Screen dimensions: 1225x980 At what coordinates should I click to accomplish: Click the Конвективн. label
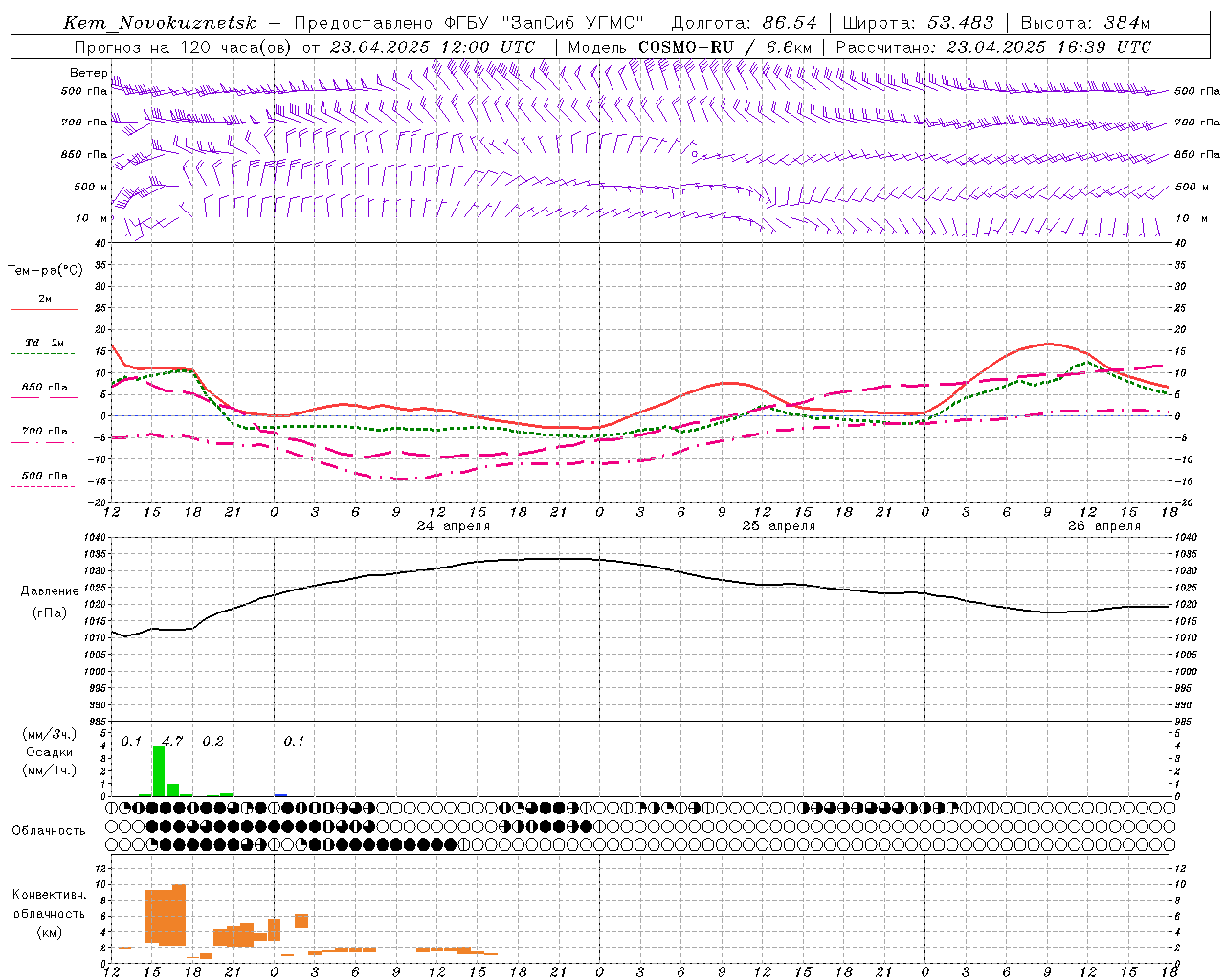coord(49,895)
